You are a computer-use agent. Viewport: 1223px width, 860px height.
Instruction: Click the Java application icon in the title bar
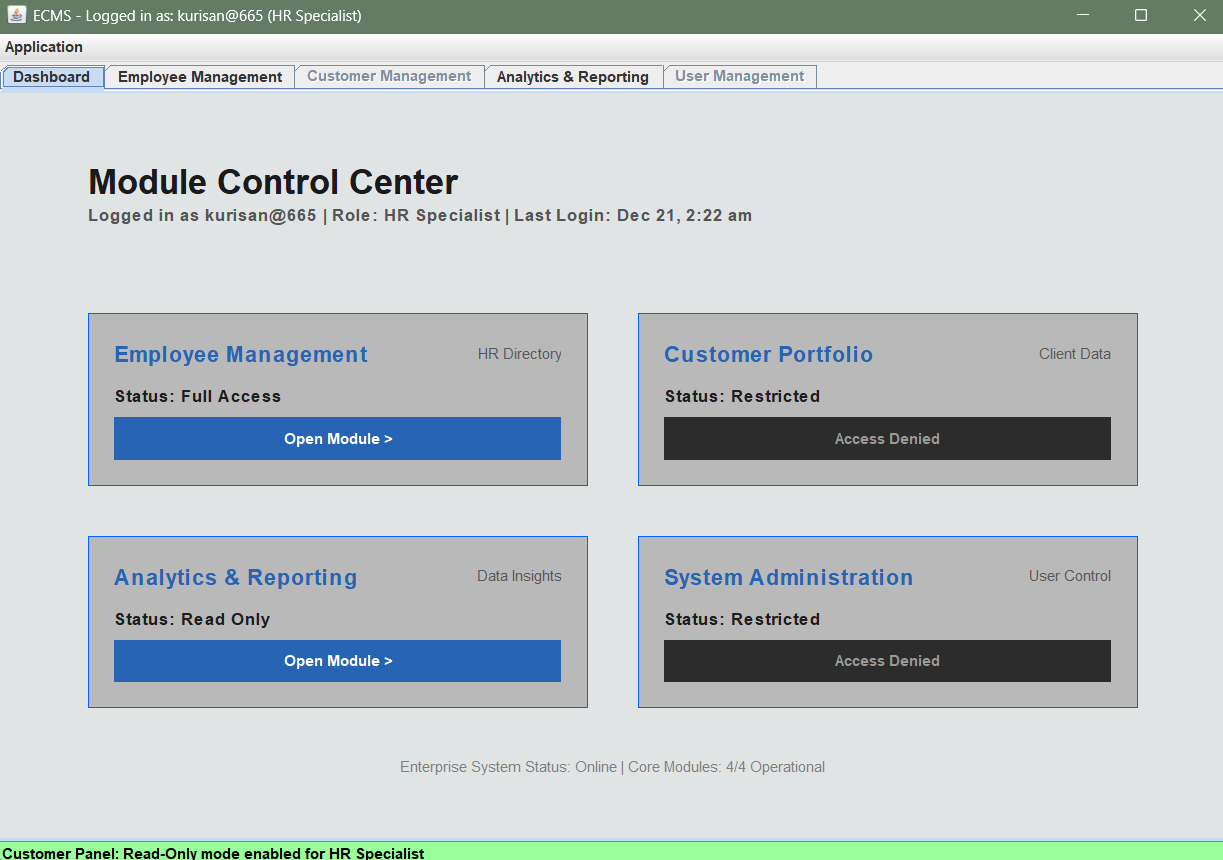pyautogui.click(x=14, y=15)
